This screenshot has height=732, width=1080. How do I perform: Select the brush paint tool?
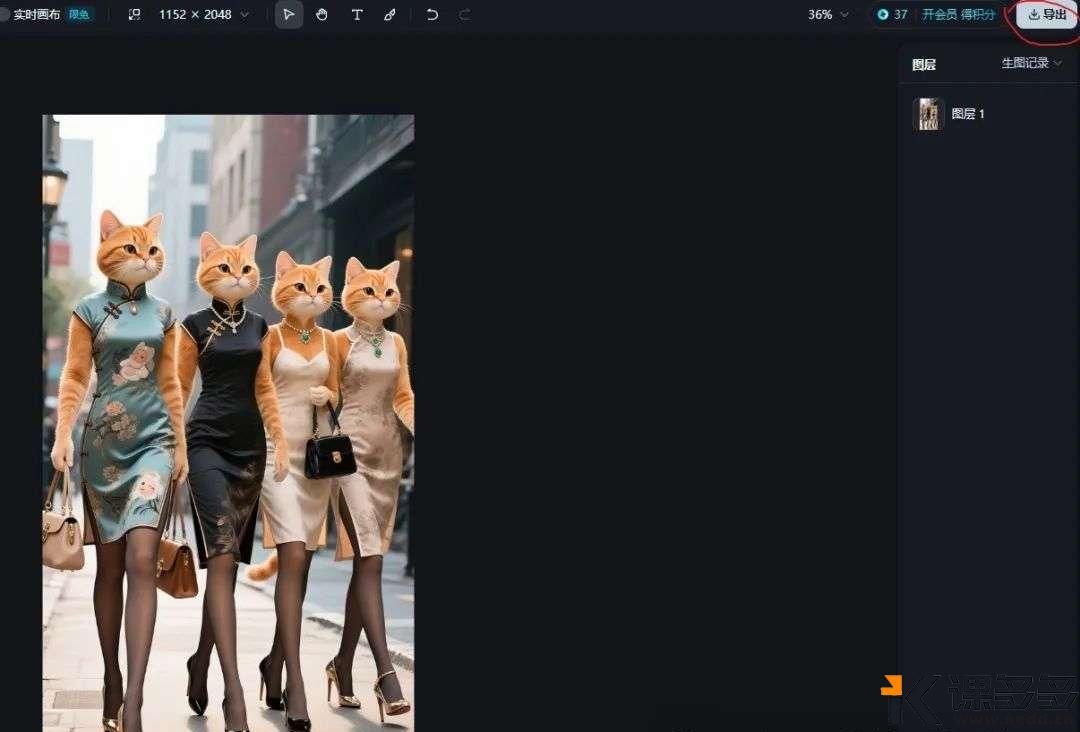[390, 15]
